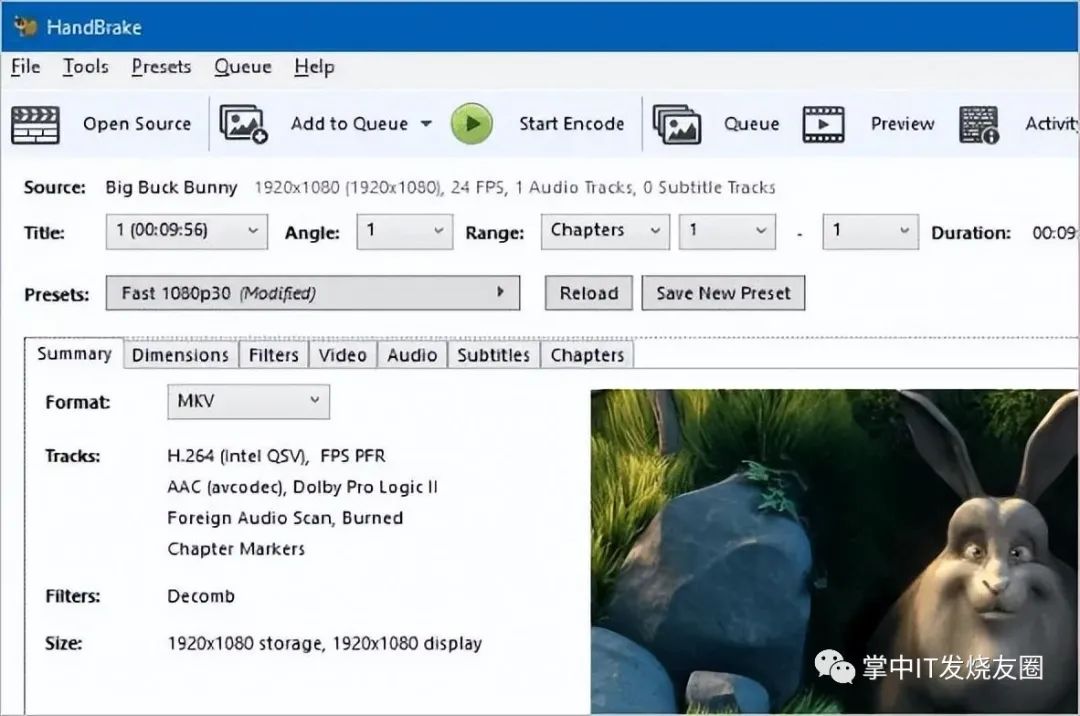
Task: Click the Preview filmstrip icon
Action: [x=823, y=125]
